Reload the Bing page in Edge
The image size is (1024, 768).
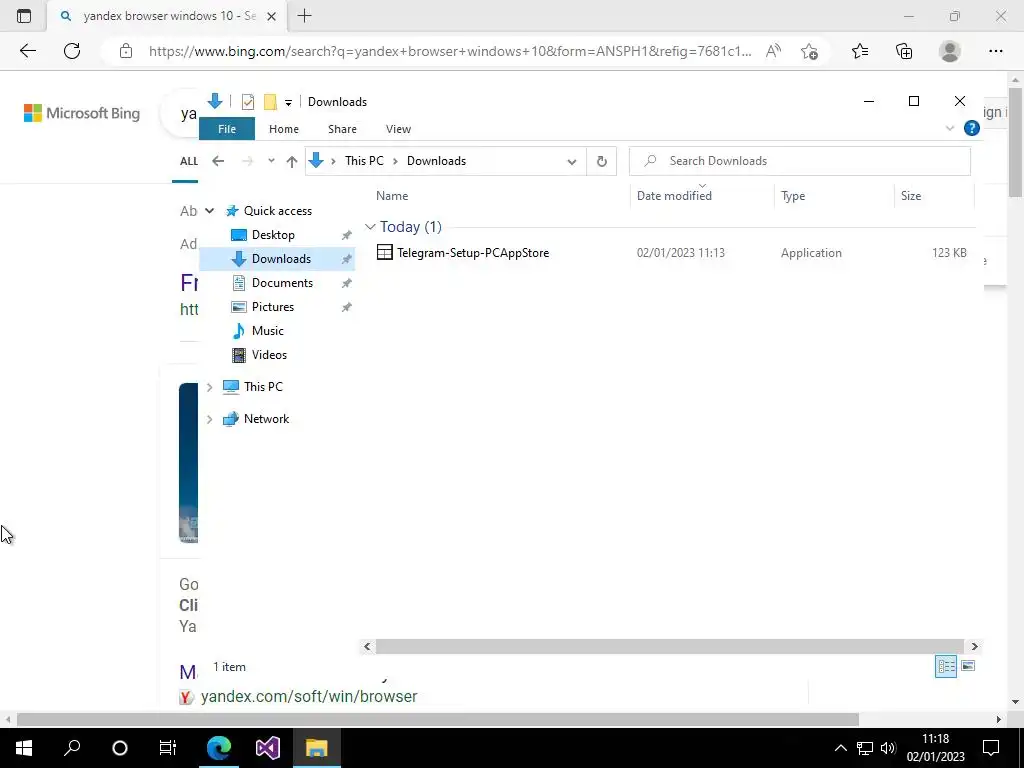tap(72, 51)
